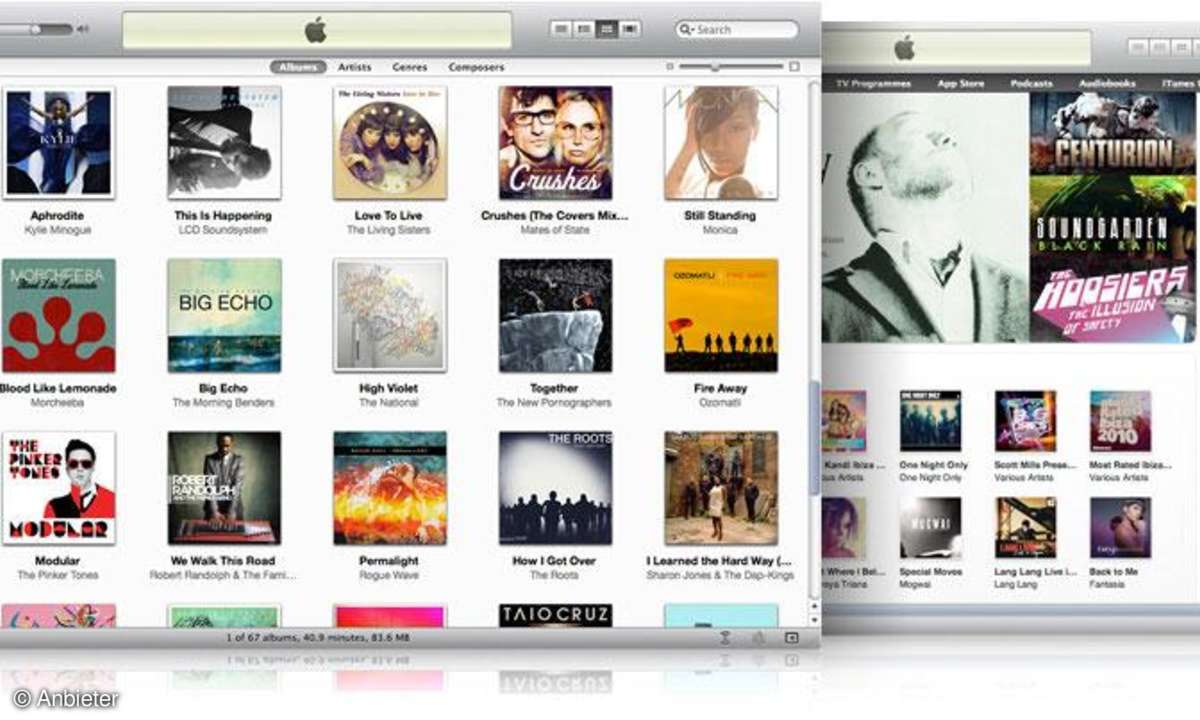Open the search magnifier options dropdown
Screen dimensions: 1200x720
click(x=687, y=30)
